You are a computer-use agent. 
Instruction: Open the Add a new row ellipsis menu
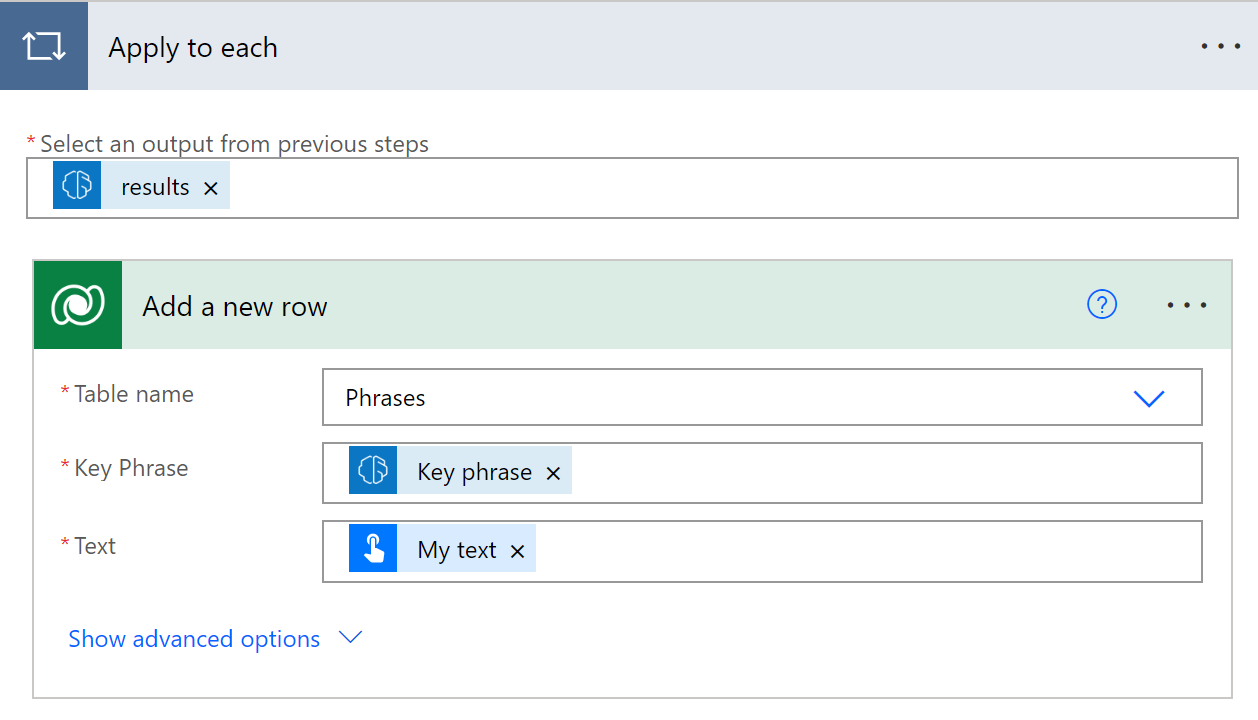pyautogui.click(x=1187, y=305)
